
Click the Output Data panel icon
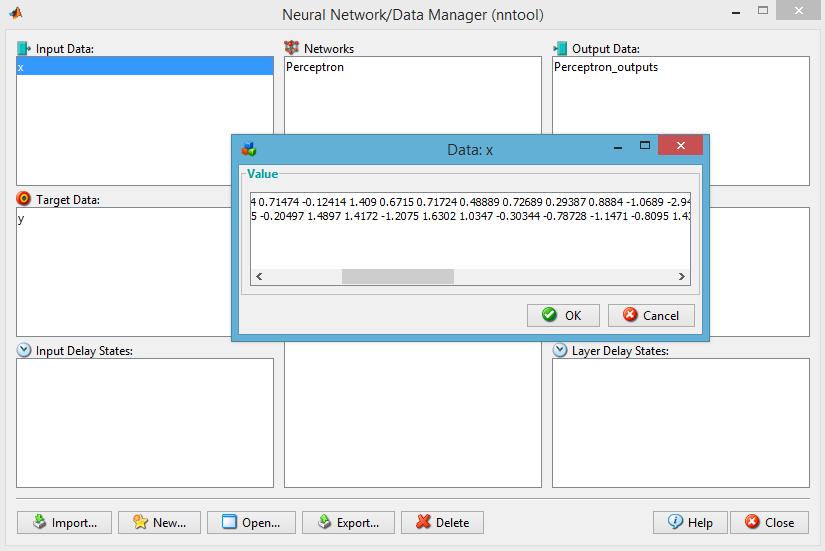click(560, 48)
